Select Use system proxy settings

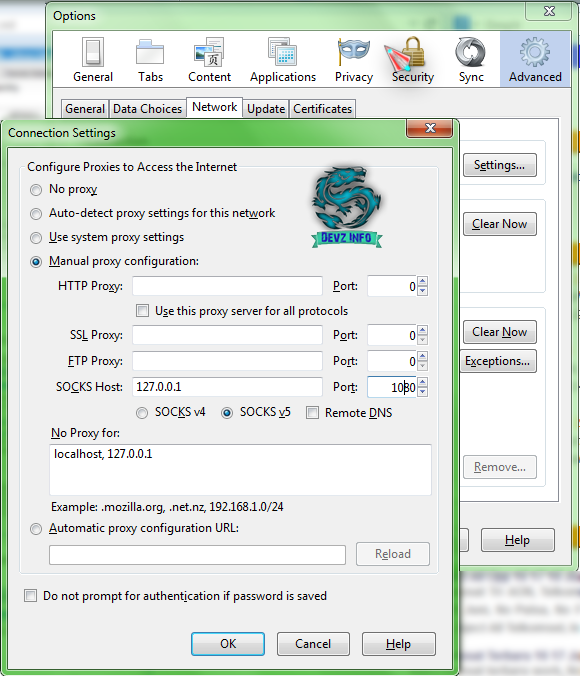36,238
